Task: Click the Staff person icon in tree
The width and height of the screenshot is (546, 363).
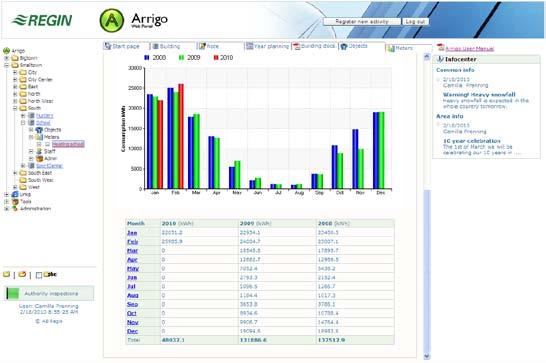Action: [x=39, y=151]
